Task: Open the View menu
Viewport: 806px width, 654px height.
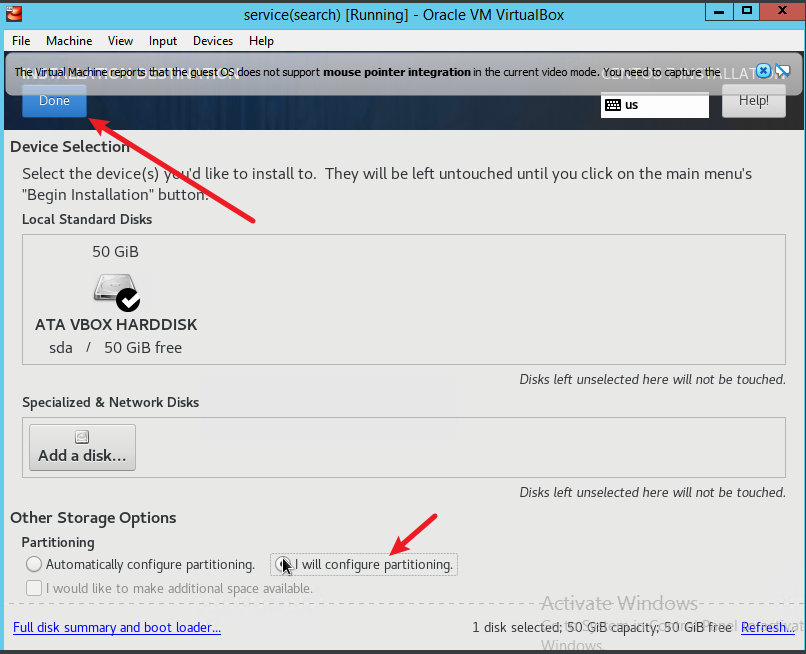Action: 120,41
